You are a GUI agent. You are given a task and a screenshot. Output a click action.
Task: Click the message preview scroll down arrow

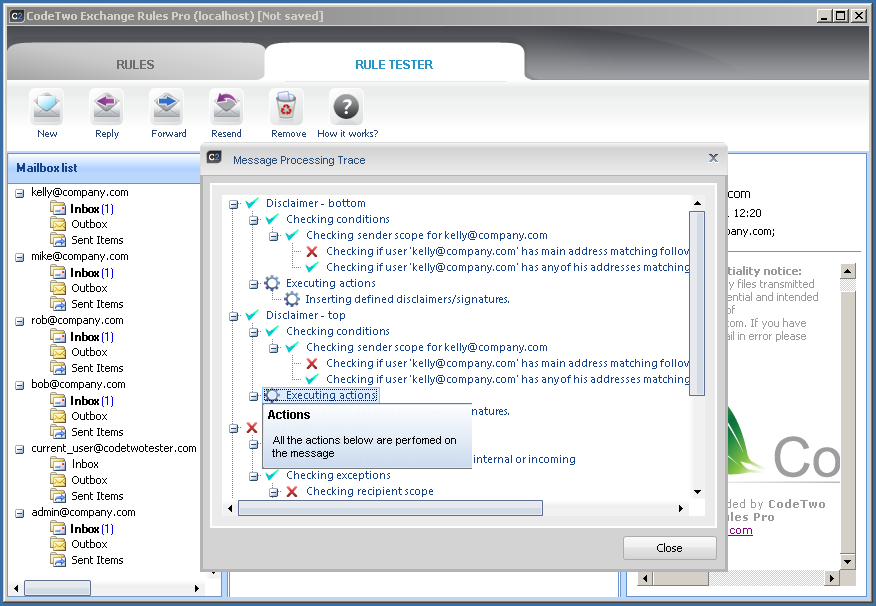tap(848, 561)
